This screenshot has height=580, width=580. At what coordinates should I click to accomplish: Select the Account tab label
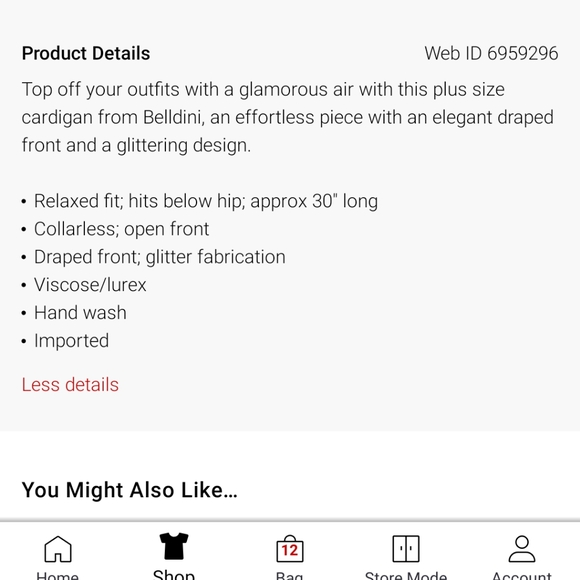[522, 576]
